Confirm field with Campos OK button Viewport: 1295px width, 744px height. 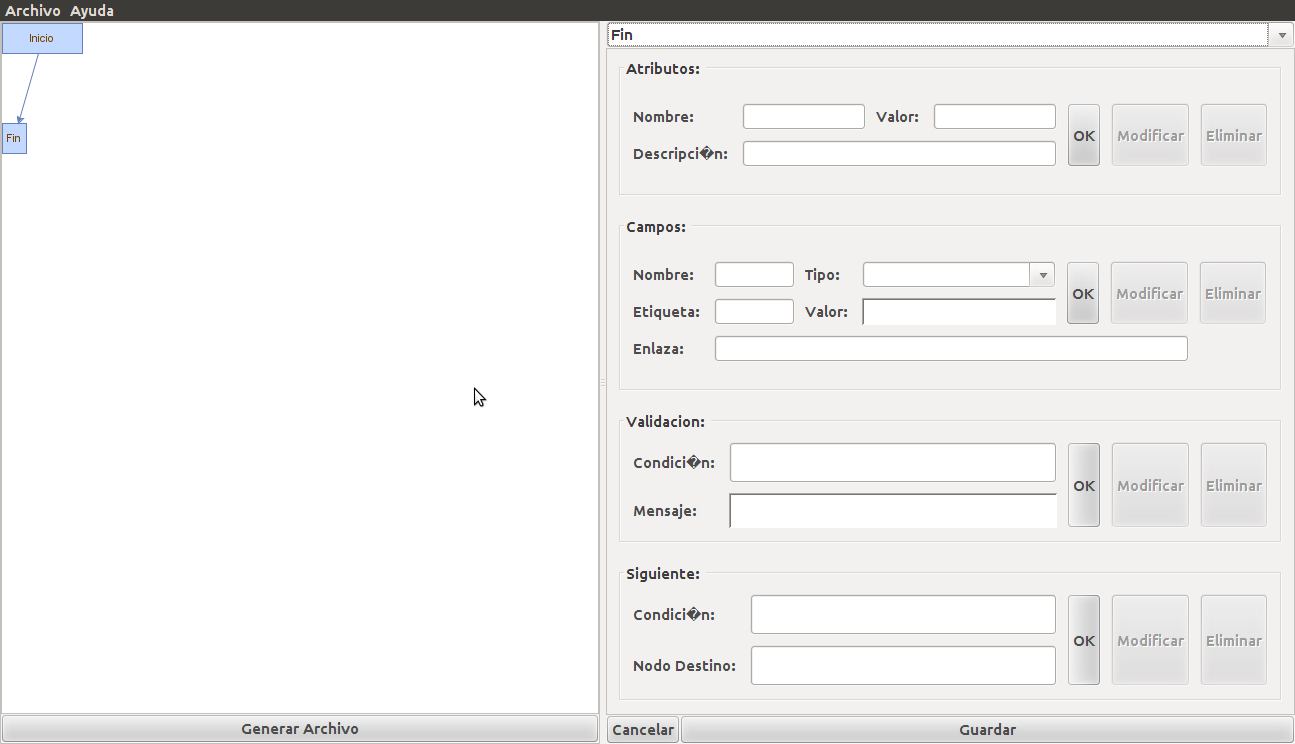click(1083, 293)
